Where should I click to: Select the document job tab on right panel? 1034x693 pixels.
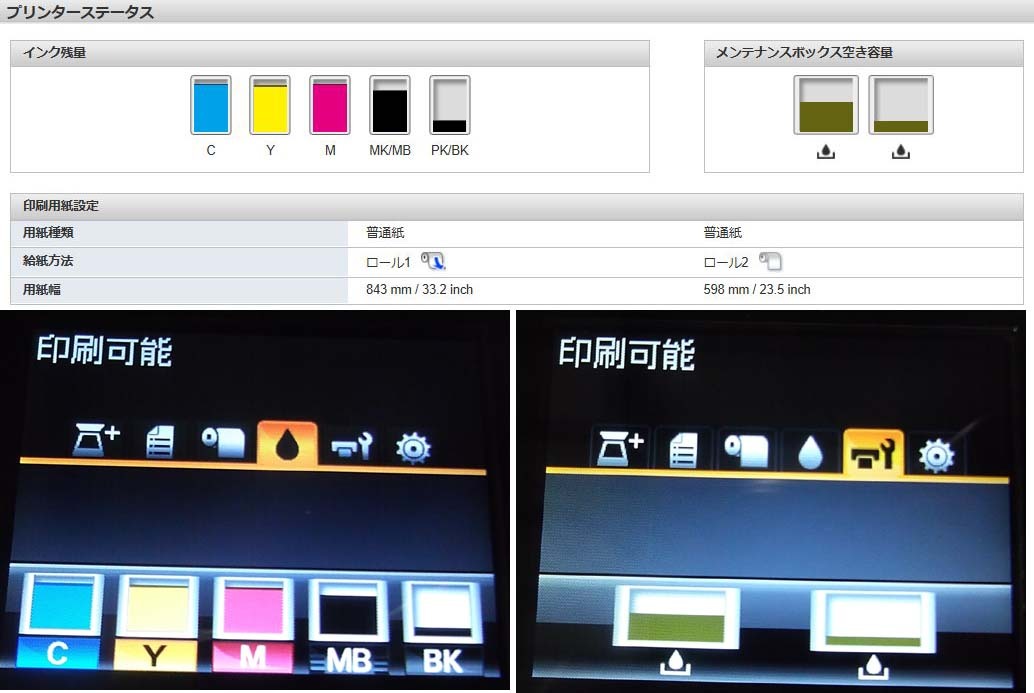(683, 451)
